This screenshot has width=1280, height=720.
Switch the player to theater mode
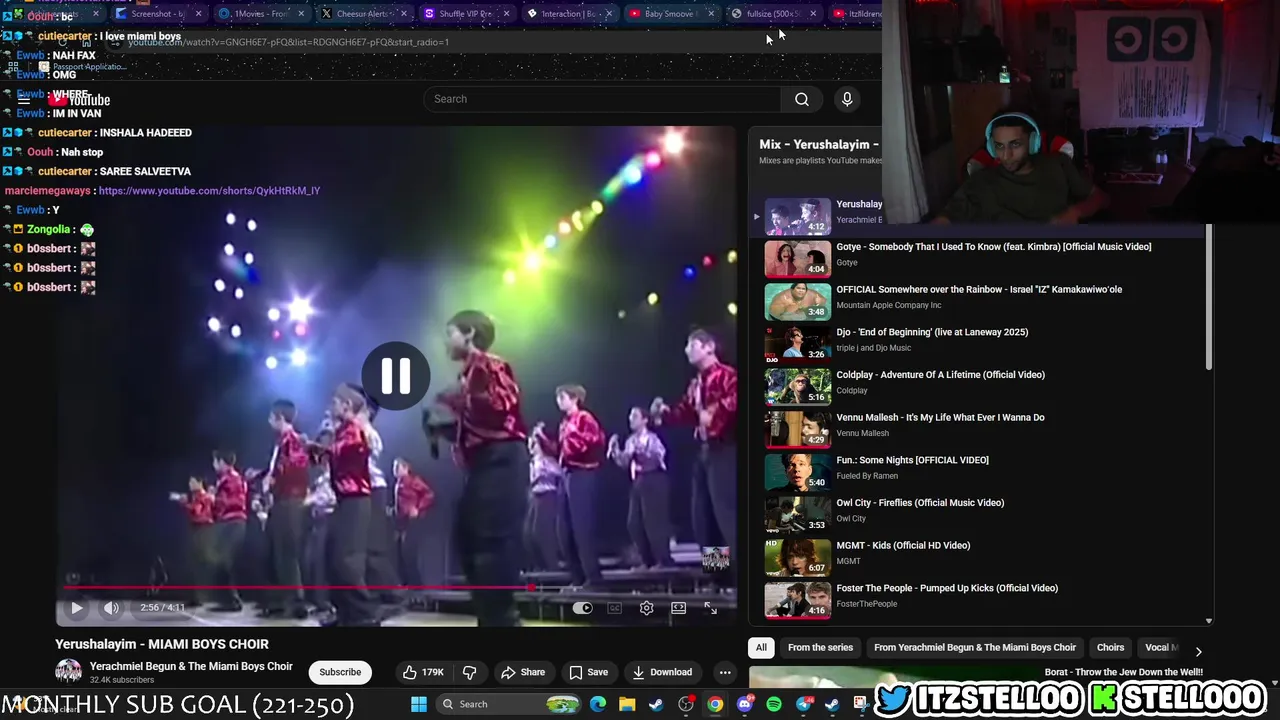point(679,608)
